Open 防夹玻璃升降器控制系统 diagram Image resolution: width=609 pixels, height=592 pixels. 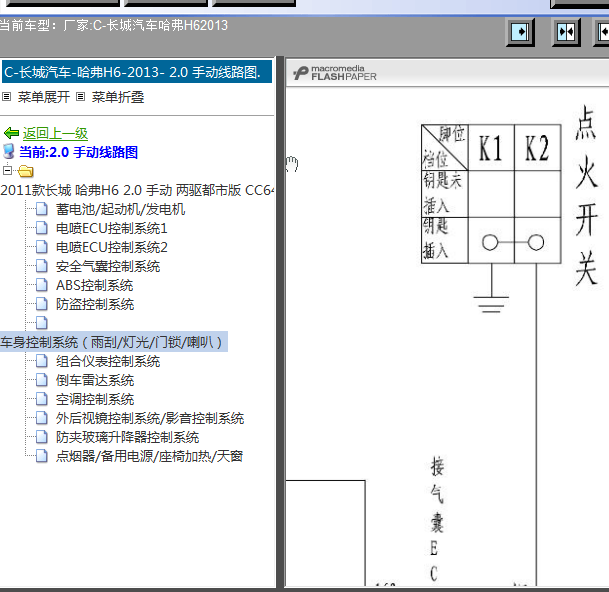pos(127,437)
